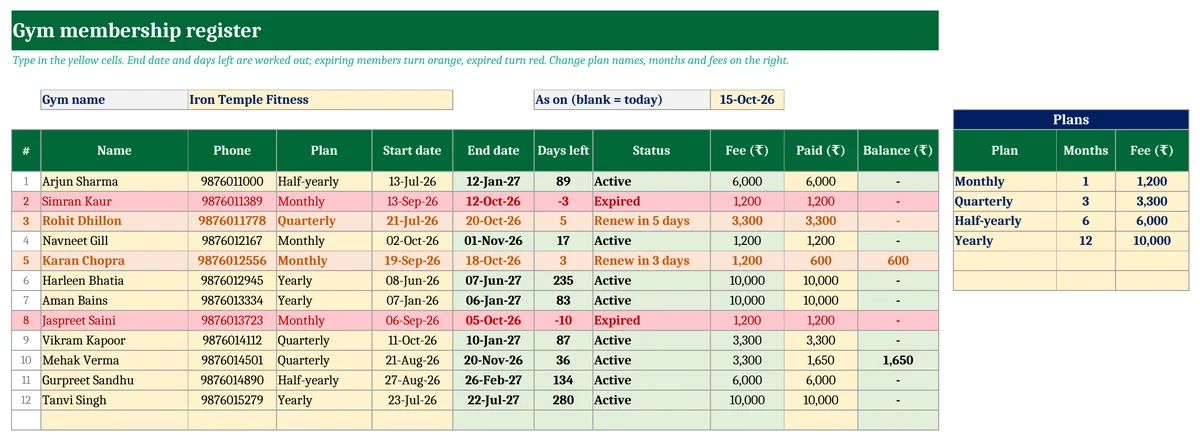
Task: Select the Monthly plan fee '1,200' in Plans table
Action: (x=1152, y=182)
